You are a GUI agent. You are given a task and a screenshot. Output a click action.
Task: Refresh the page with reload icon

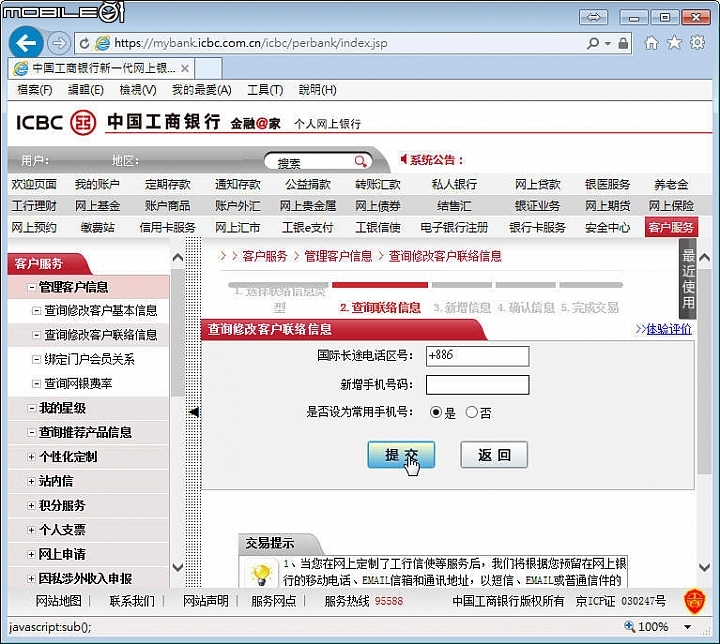(x=84, y=44)
